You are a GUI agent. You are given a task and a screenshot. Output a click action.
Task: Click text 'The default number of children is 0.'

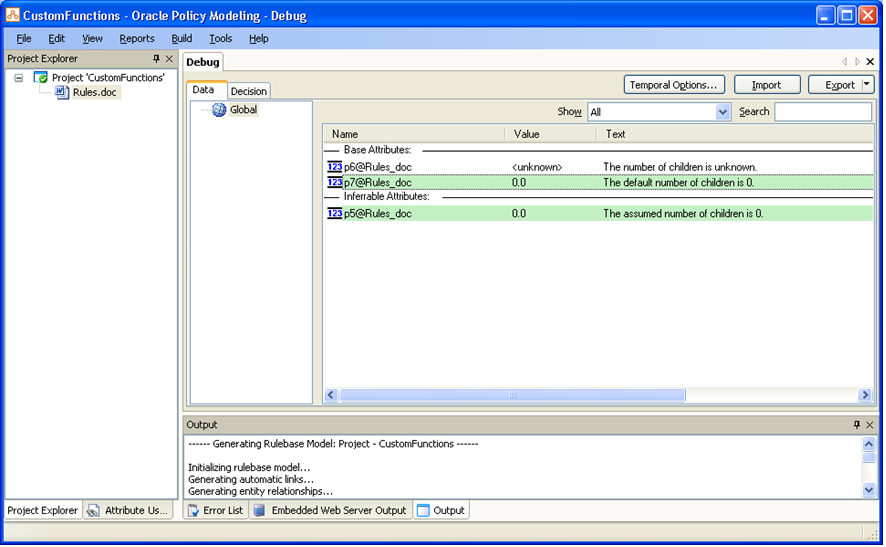click(679, 183)
